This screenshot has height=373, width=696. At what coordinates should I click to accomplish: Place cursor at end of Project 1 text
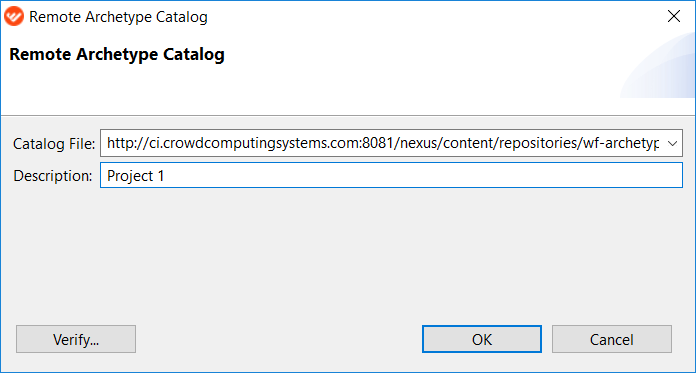click(x=165, y=176)
